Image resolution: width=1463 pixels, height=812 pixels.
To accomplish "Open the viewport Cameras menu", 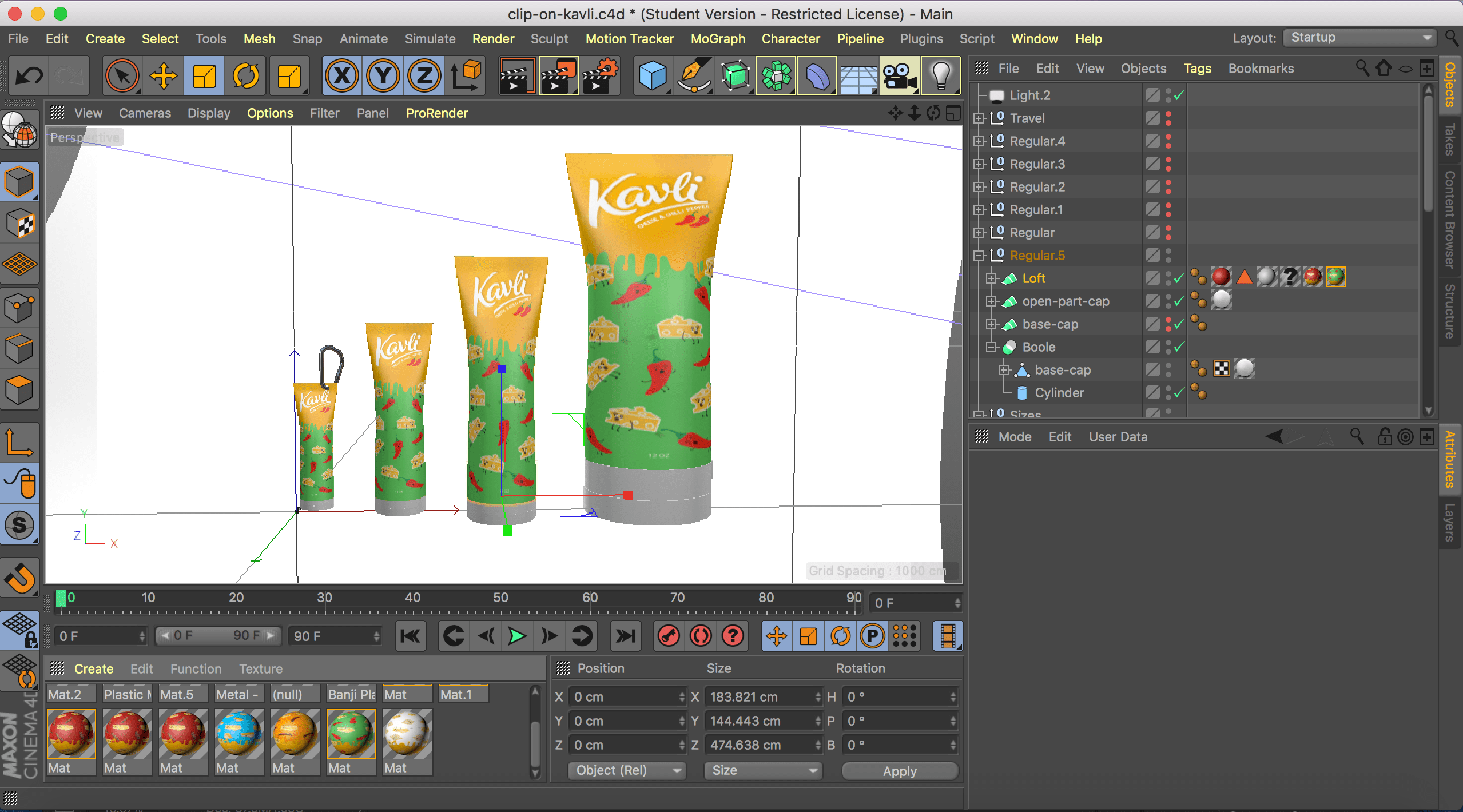I will [x=145, y=113].
